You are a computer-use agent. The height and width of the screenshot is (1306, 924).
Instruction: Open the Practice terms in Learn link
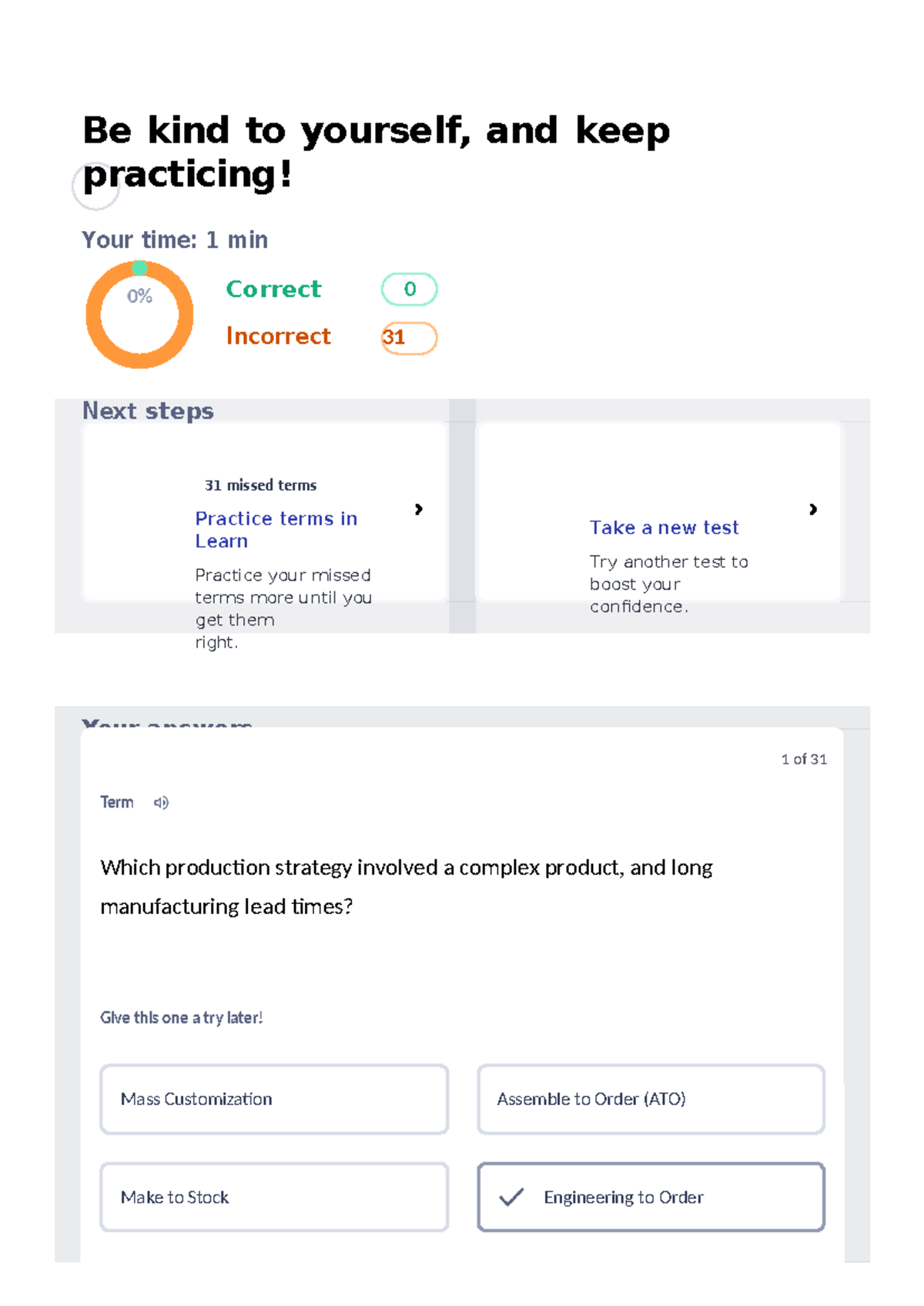276,530
